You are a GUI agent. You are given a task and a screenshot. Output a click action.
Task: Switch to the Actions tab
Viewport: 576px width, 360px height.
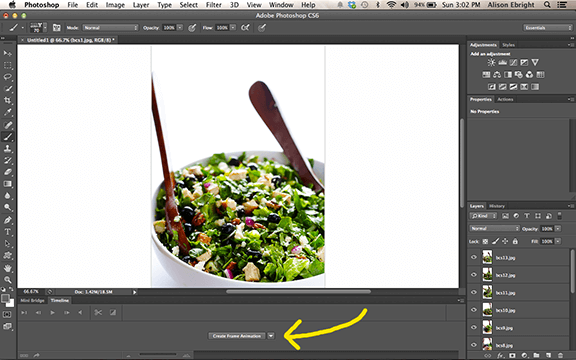coord(505,99)
